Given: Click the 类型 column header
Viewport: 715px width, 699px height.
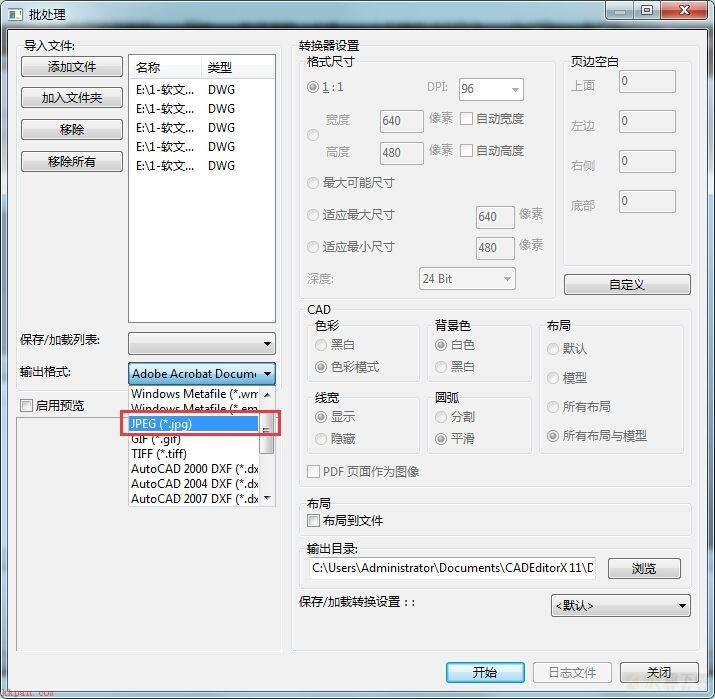Looking at the screenshot, I should 237,67.
